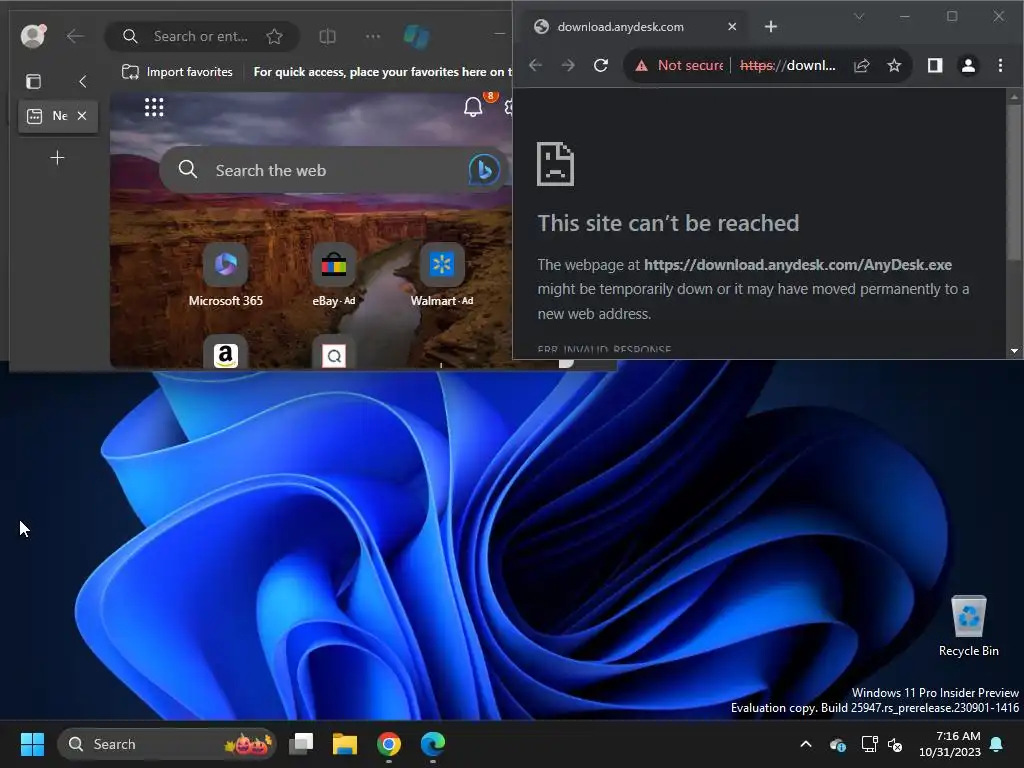Open Chrome profile icon
The width and height of the screenshot is (1024, 768).
click(968, 65)
